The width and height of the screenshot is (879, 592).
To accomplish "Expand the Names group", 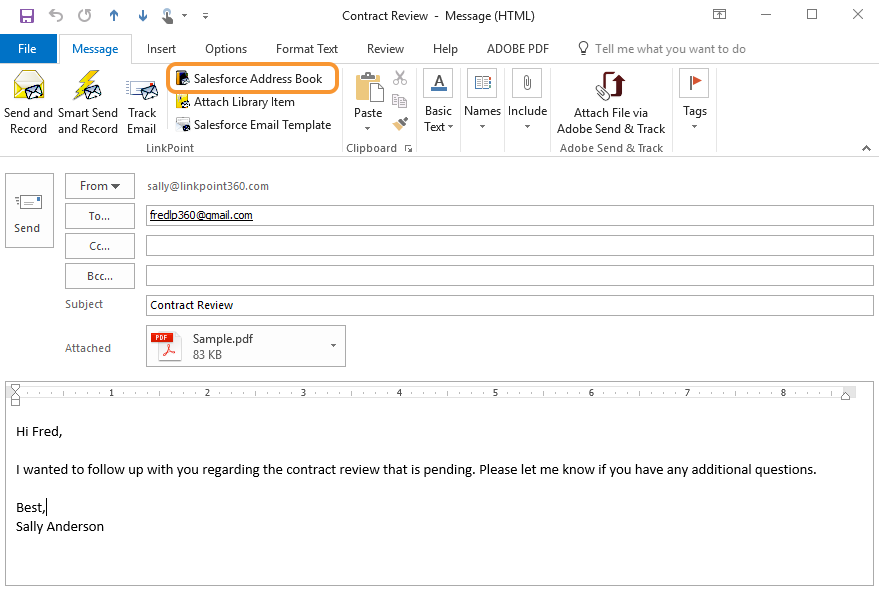I will pos(482,101).
